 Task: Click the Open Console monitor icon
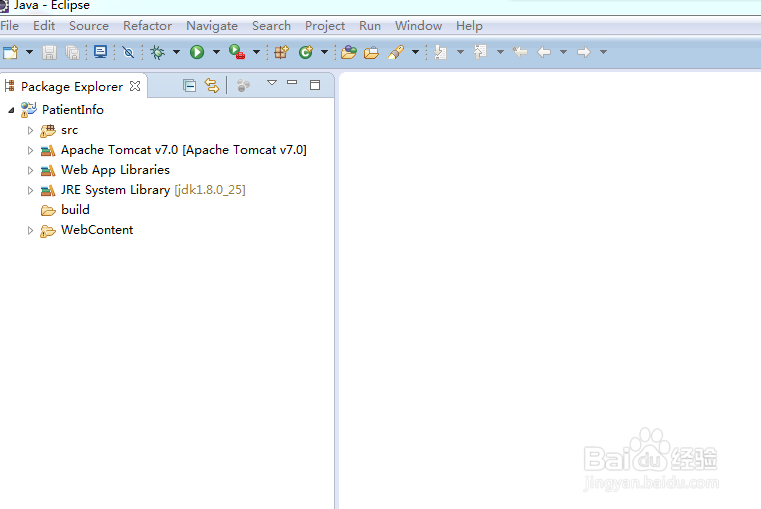100,52
